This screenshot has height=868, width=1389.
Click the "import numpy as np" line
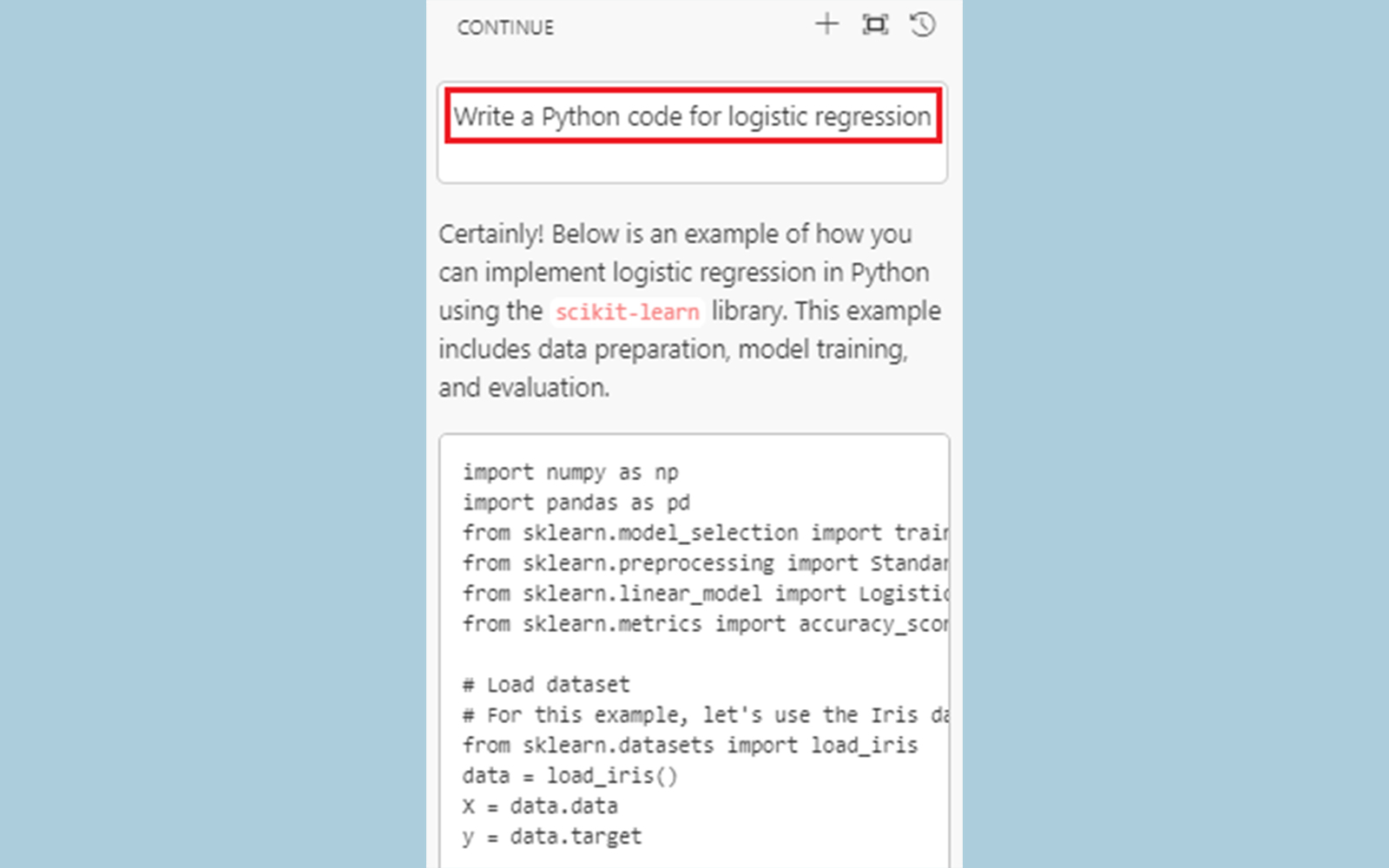pos(570,472)
